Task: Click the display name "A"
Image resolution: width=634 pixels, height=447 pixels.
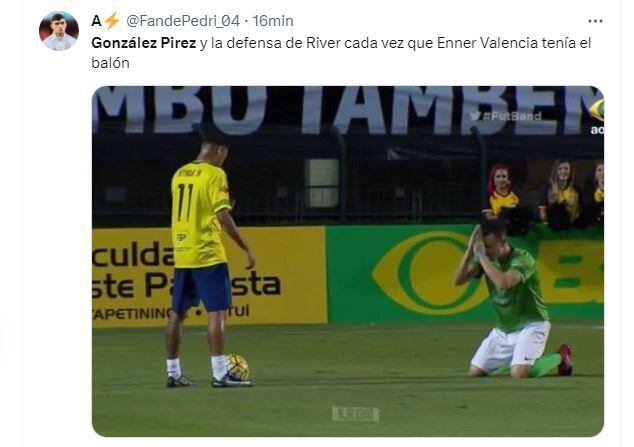Action: pos(96,21)
